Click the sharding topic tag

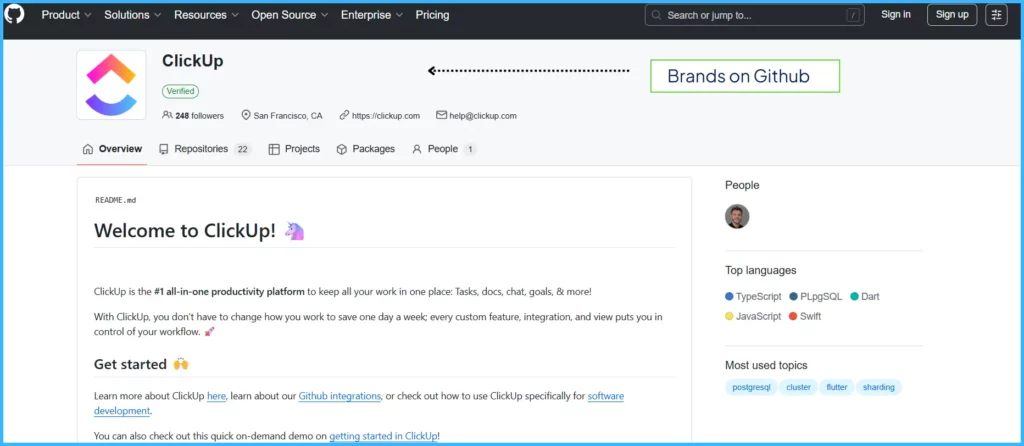click(x=878, y=387)
